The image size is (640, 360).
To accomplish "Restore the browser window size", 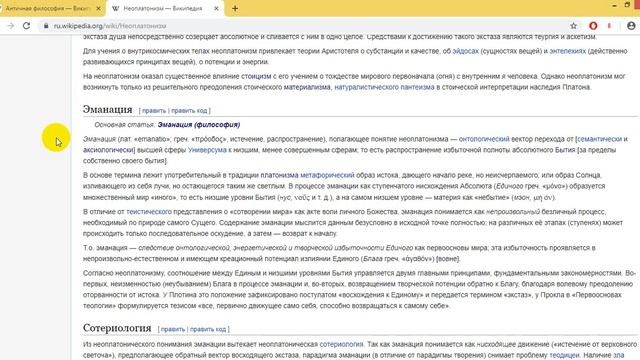I will pos(627,5).
